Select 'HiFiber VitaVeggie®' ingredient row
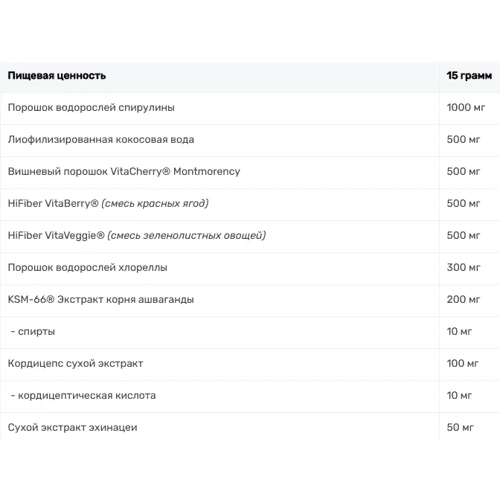 [x=250, y=236]
